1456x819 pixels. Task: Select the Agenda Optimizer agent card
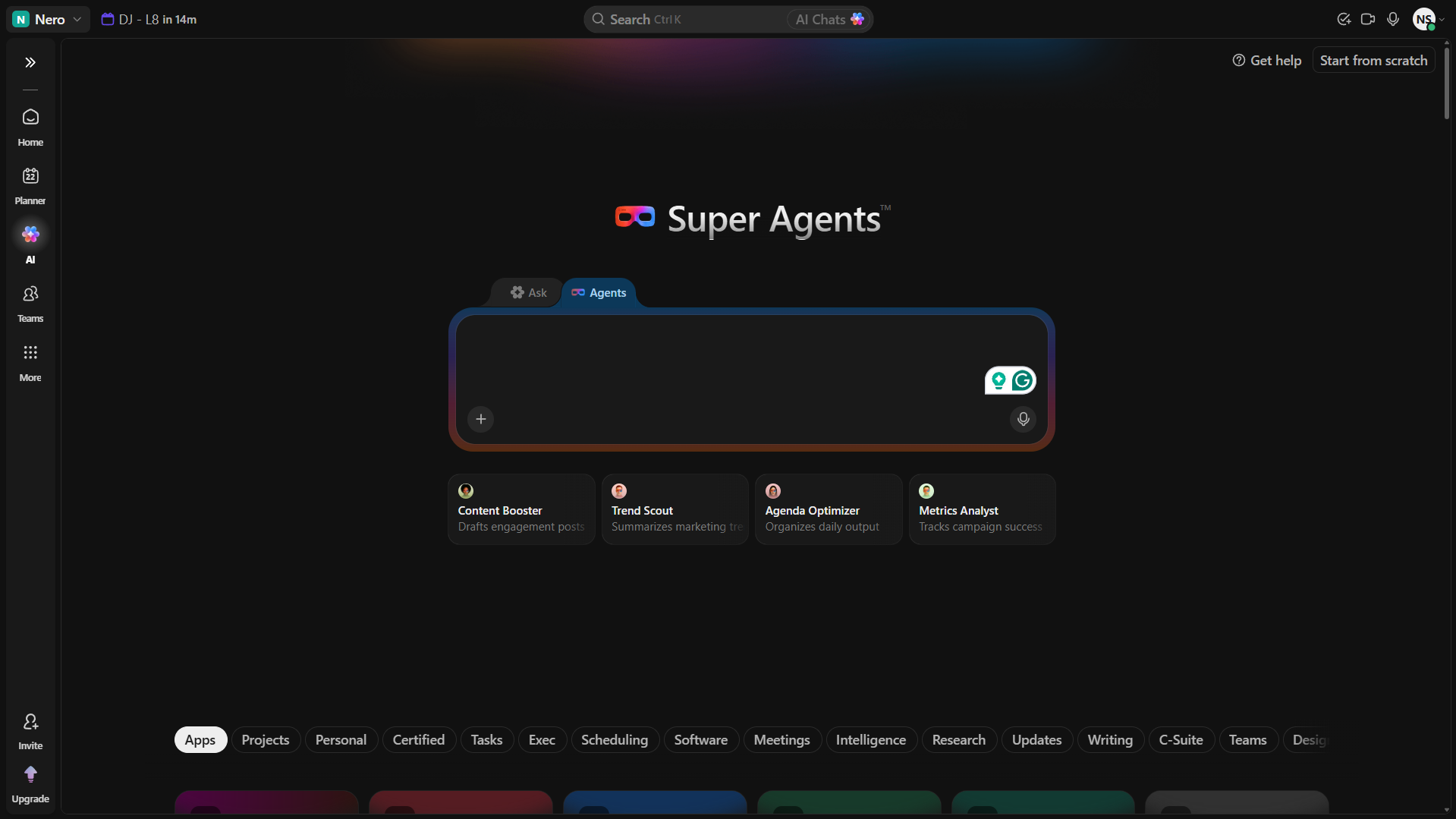click(x=829, y=509)
